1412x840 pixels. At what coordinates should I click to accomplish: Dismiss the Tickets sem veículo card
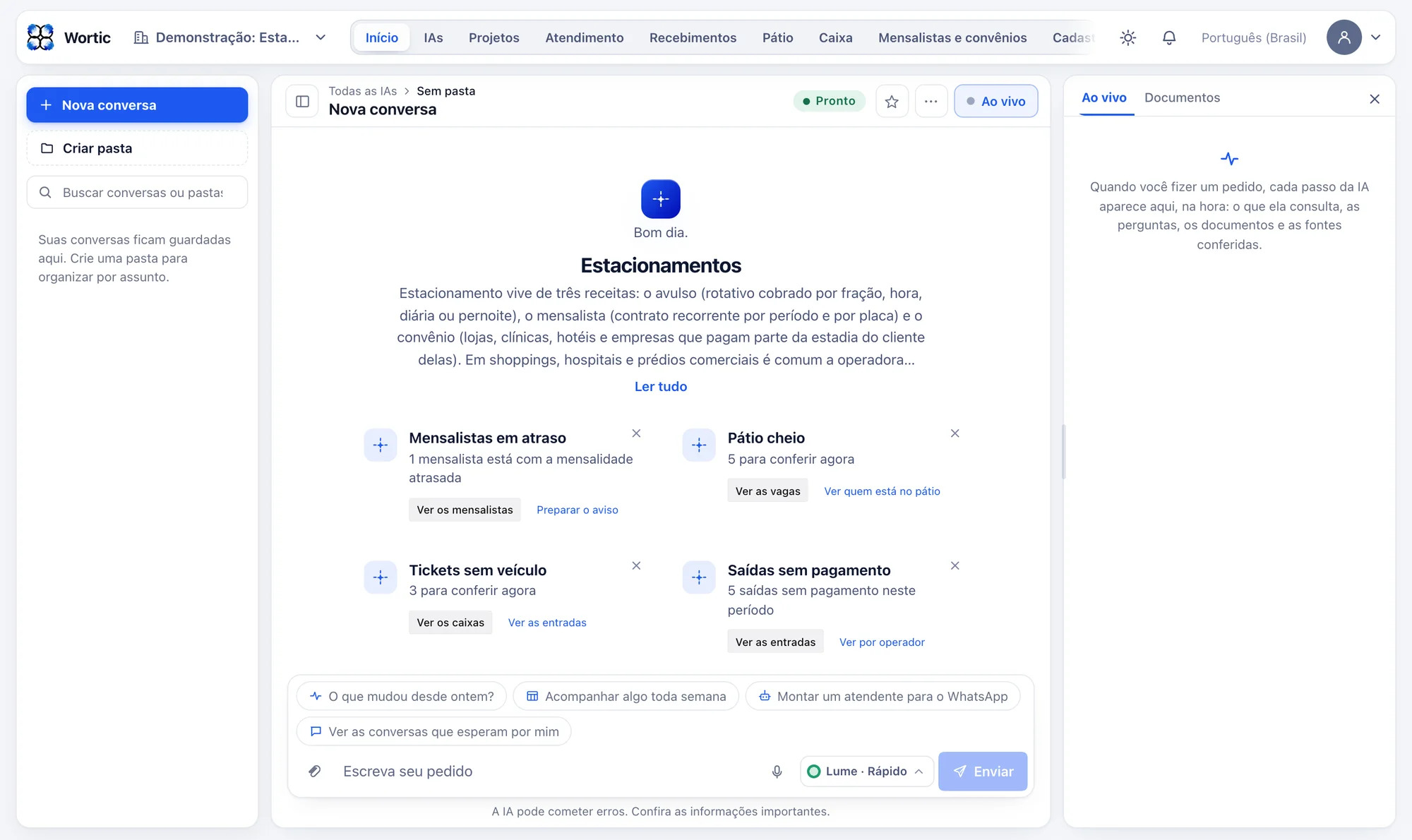[x=636, y=565]
